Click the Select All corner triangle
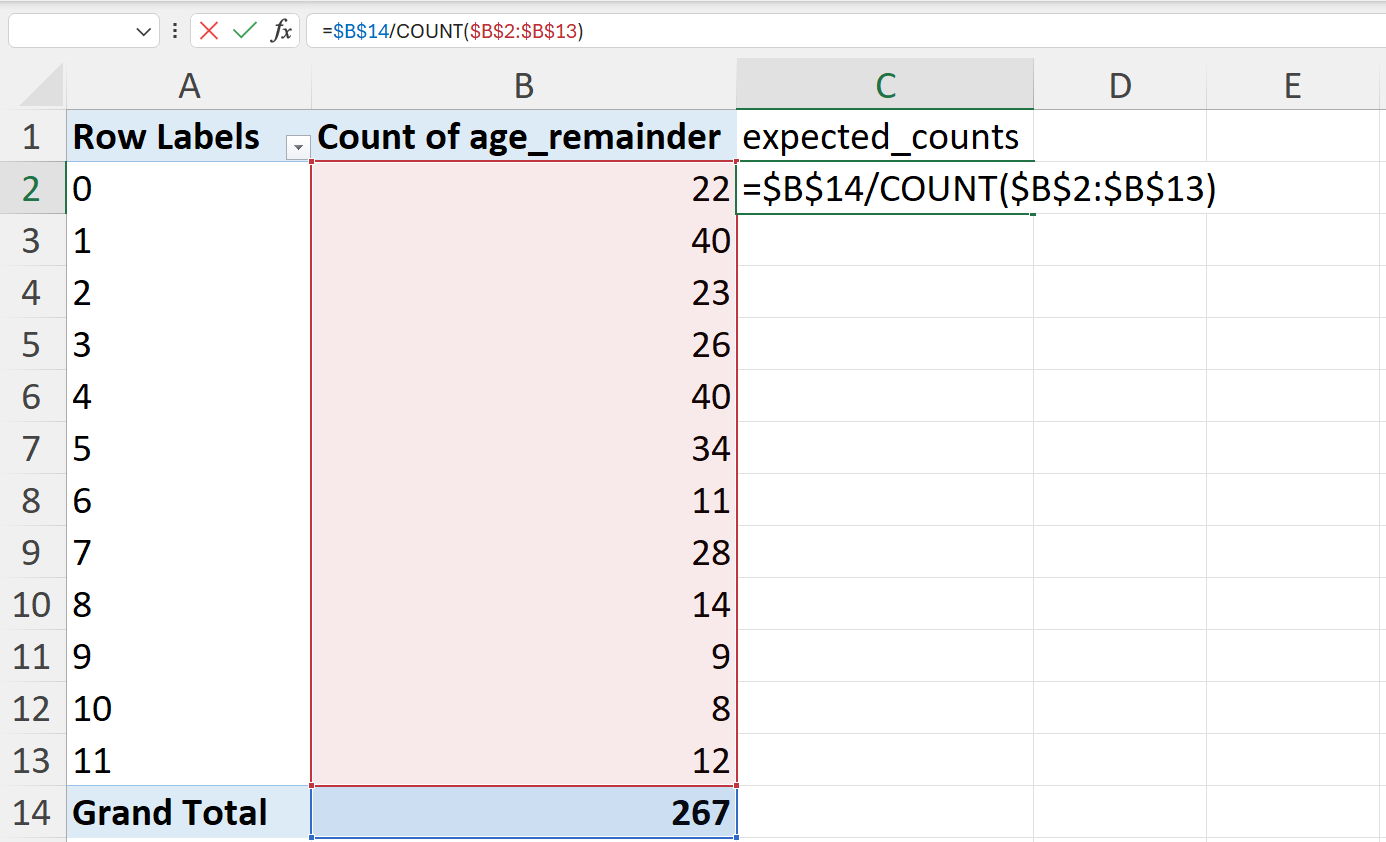The height and width of the screenshot is (842, 1386). tap(43, 87)
